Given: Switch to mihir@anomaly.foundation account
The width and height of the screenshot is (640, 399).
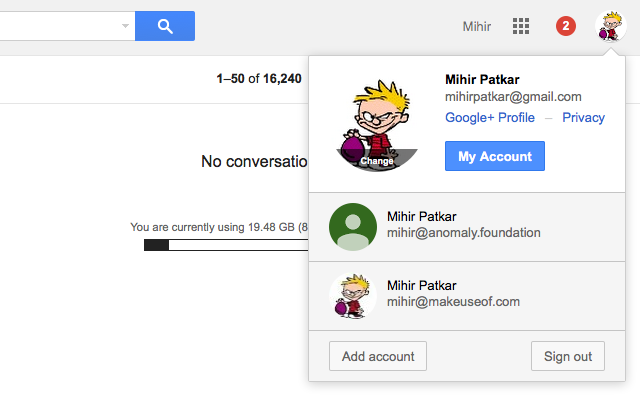Looking at the screenshot, I should [467, 227].
